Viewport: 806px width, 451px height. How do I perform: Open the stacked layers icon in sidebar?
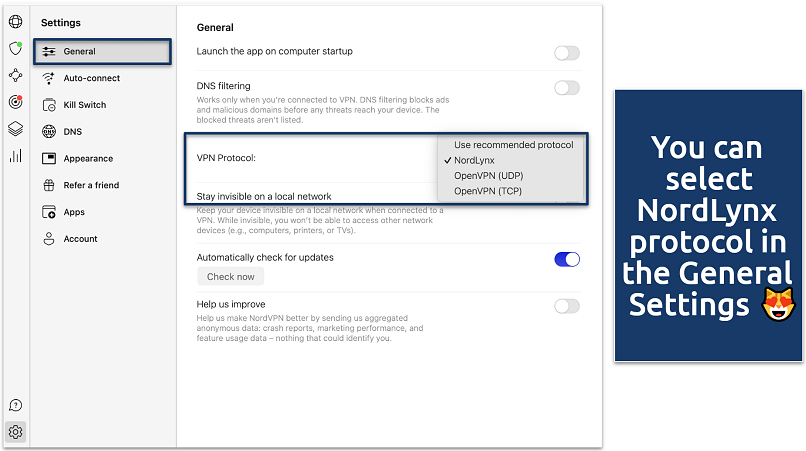click(x=15, y=129)
